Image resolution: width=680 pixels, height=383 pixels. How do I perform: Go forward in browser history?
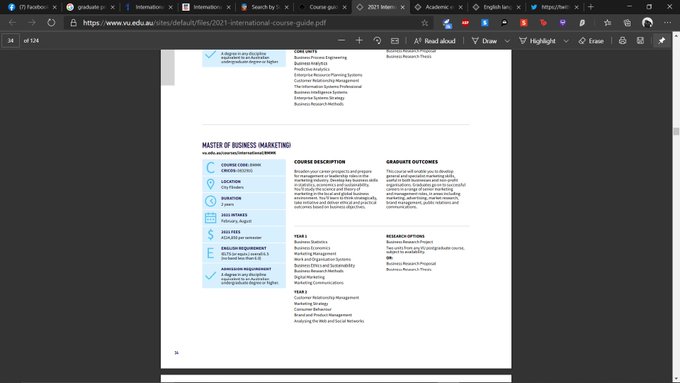(32, 23)
